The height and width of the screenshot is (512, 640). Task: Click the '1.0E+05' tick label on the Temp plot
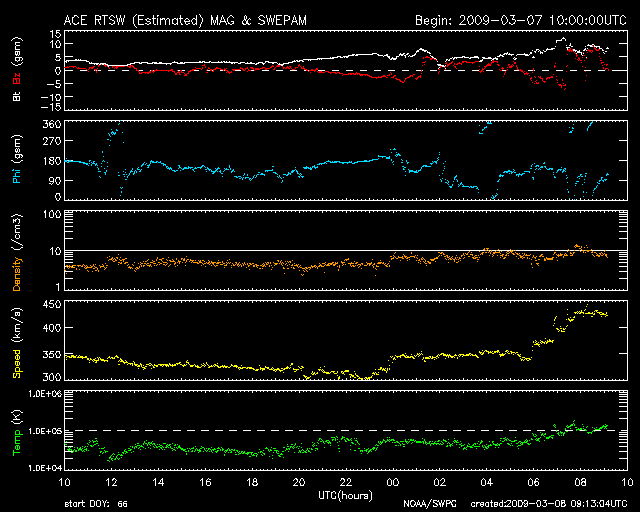44,432
